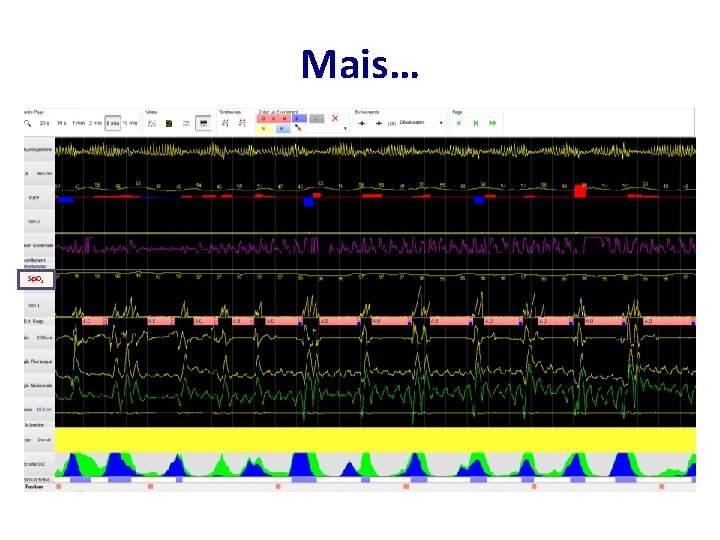Click first Tendances trend icon
720x540 pixels.
(x=225, y=123)
